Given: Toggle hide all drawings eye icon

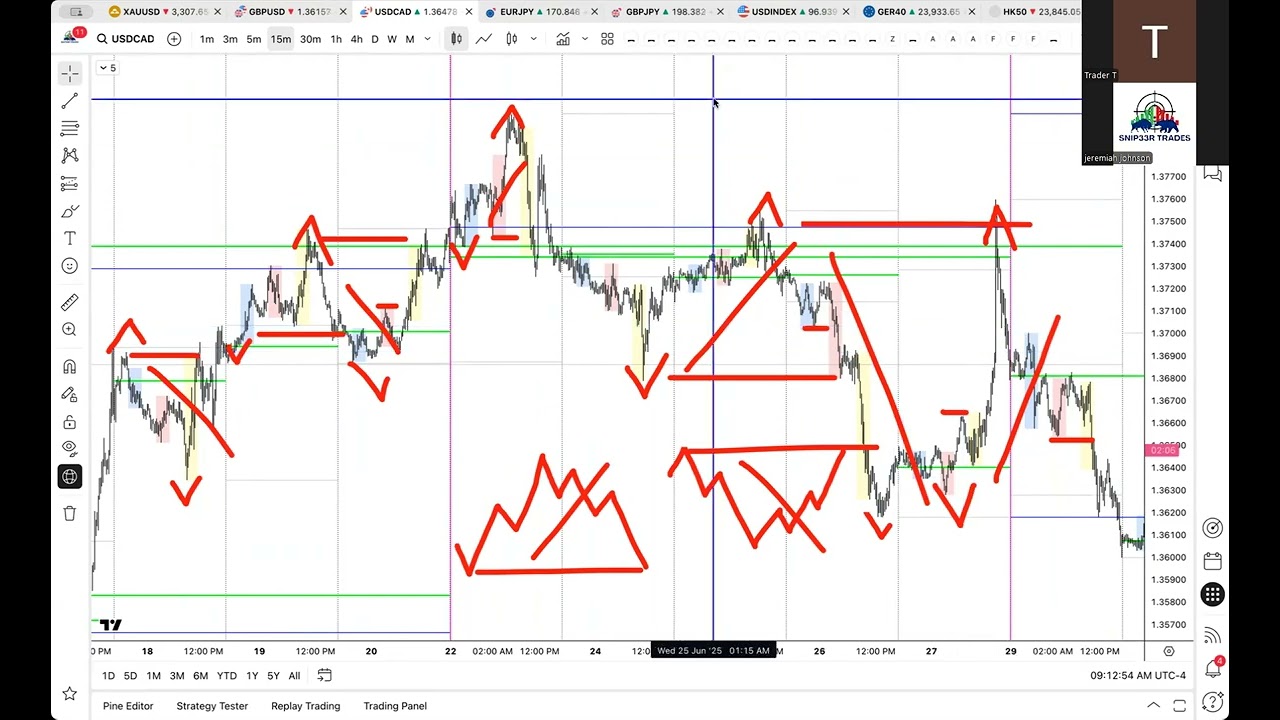Looking at the screenshot, I should [x=69, y=448].
